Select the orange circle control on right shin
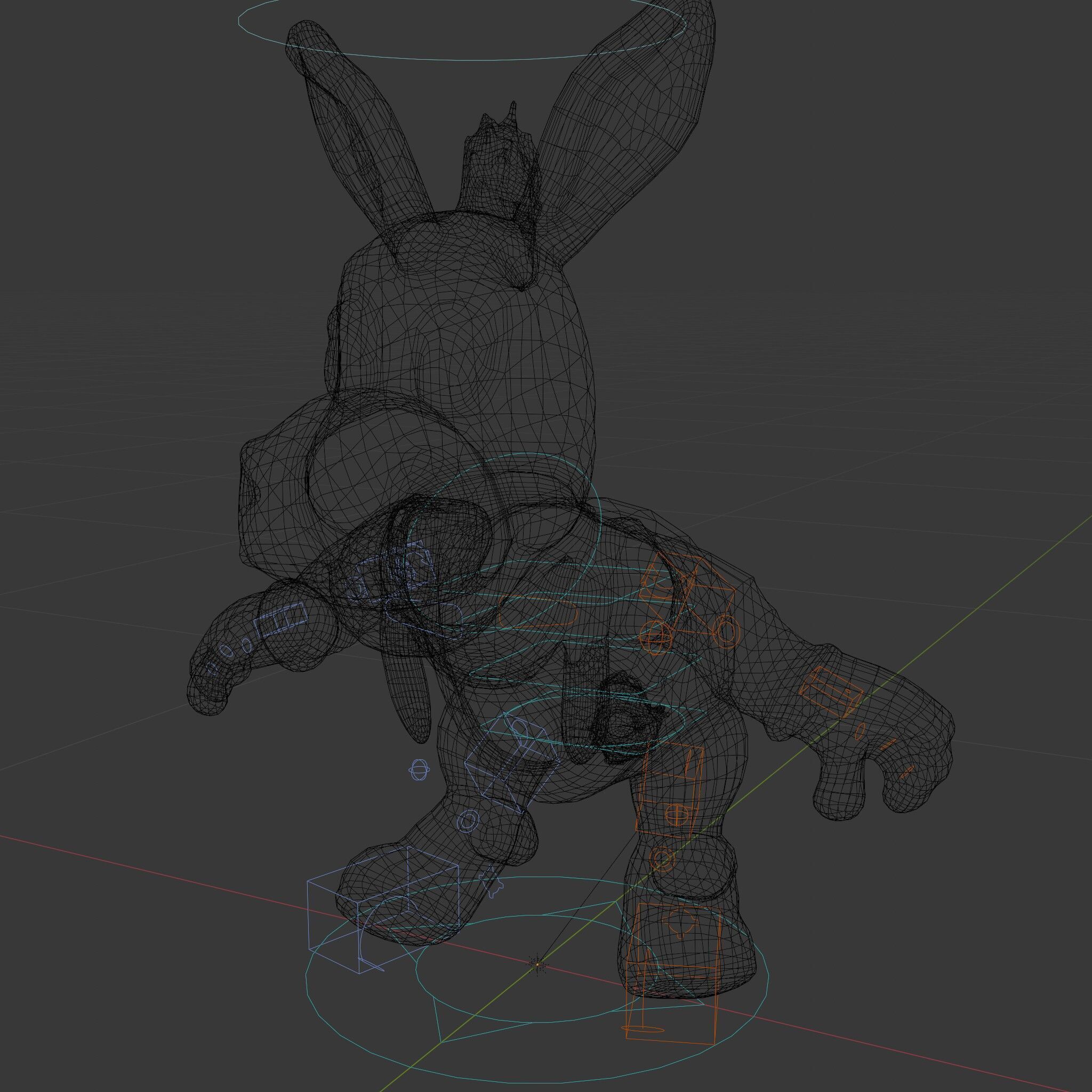 [x=661, y=859]
